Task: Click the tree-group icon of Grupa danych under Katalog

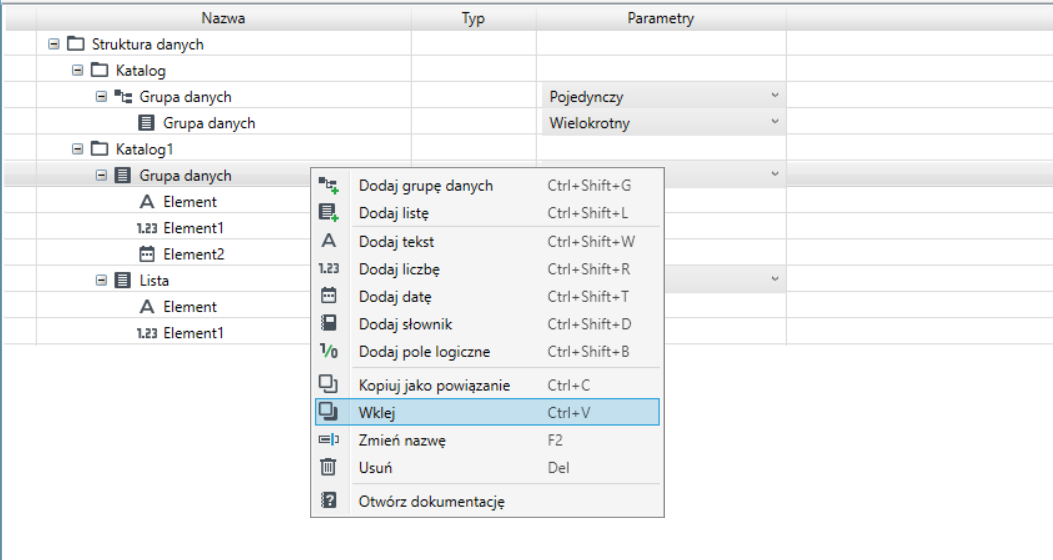Action: point(123,97)
